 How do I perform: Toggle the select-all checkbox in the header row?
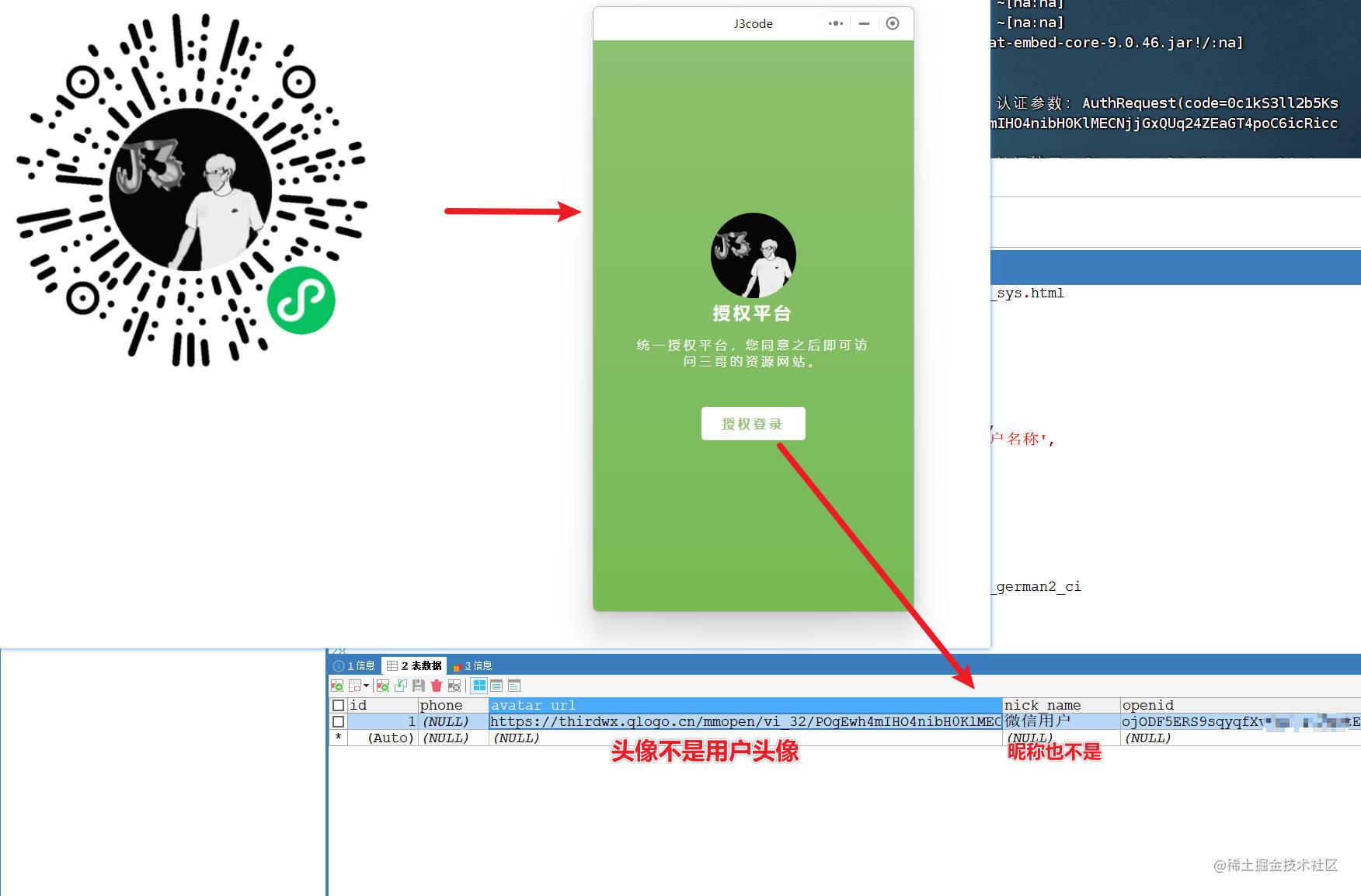pyautogui.click(x=338, y=706)
